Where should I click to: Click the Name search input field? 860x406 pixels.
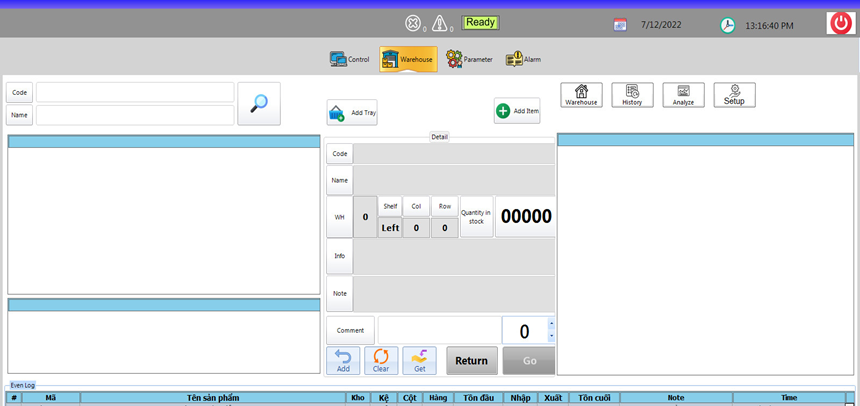pos(135,115)
